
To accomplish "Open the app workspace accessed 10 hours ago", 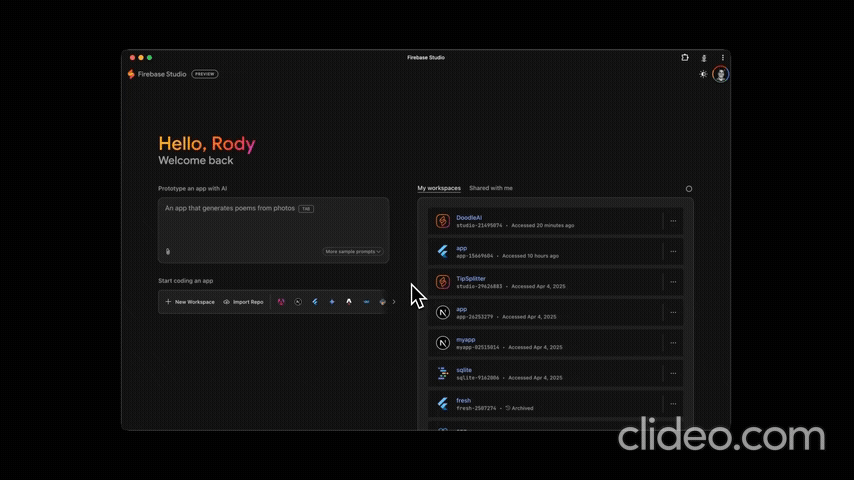I will [461, 248].
